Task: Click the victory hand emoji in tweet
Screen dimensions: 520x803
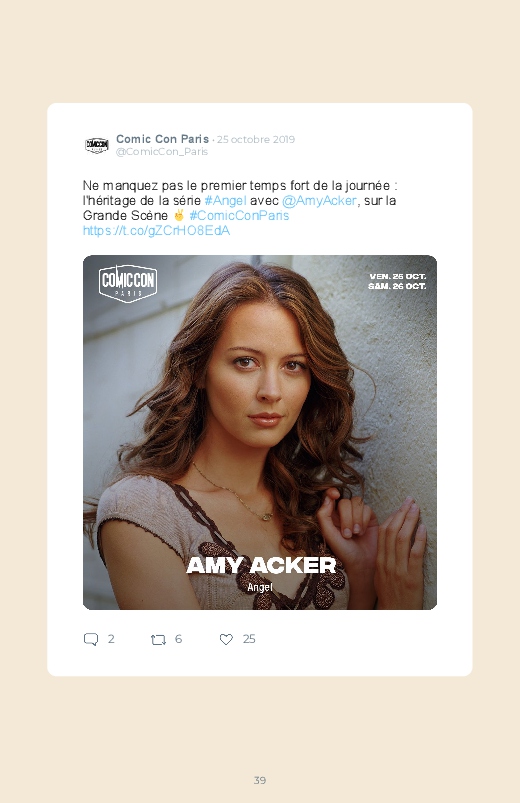Action: click(x=179, y=215)
